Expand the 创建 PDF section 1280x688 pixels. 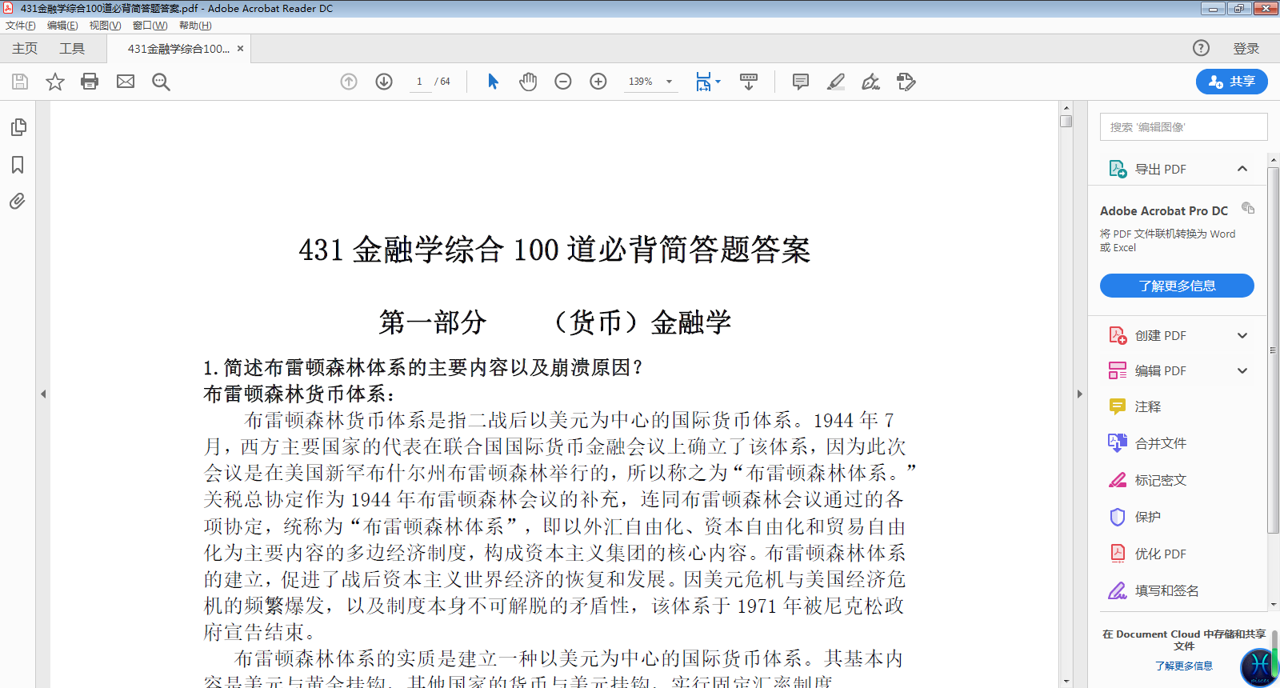click(1242, 336)
